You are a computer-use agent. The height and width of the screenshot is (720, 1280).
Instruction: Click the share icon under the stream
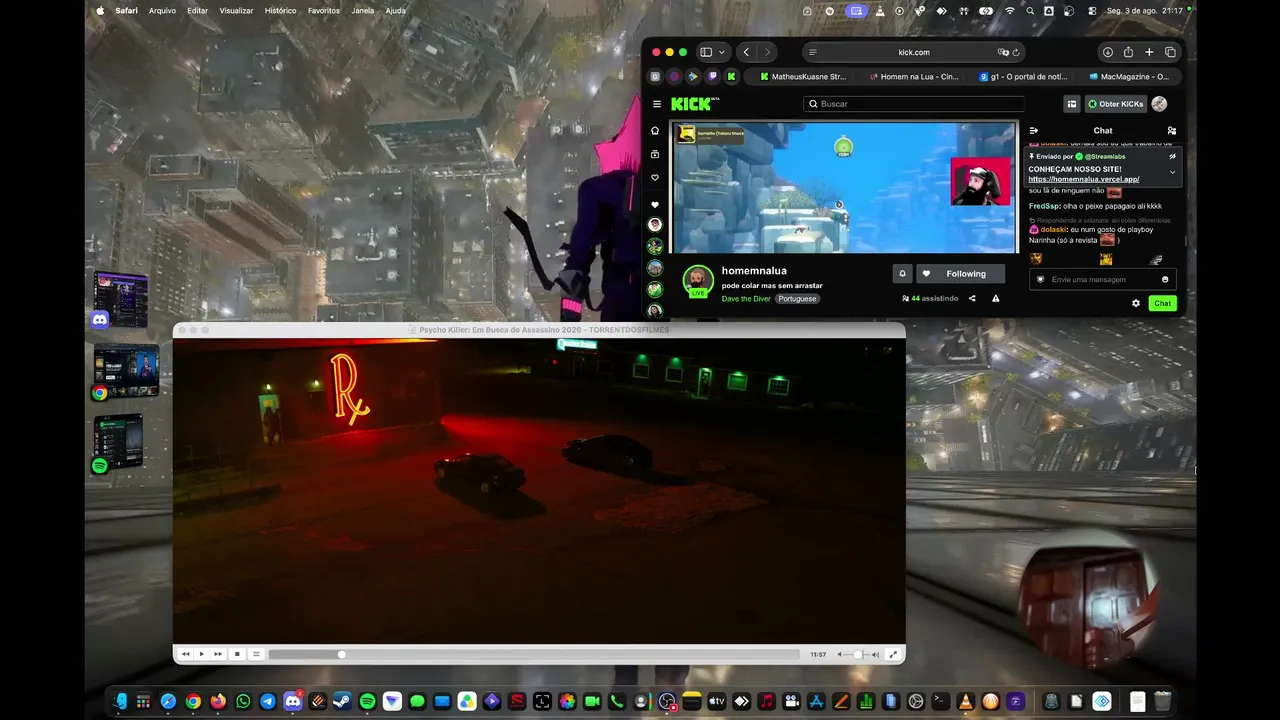972,298
